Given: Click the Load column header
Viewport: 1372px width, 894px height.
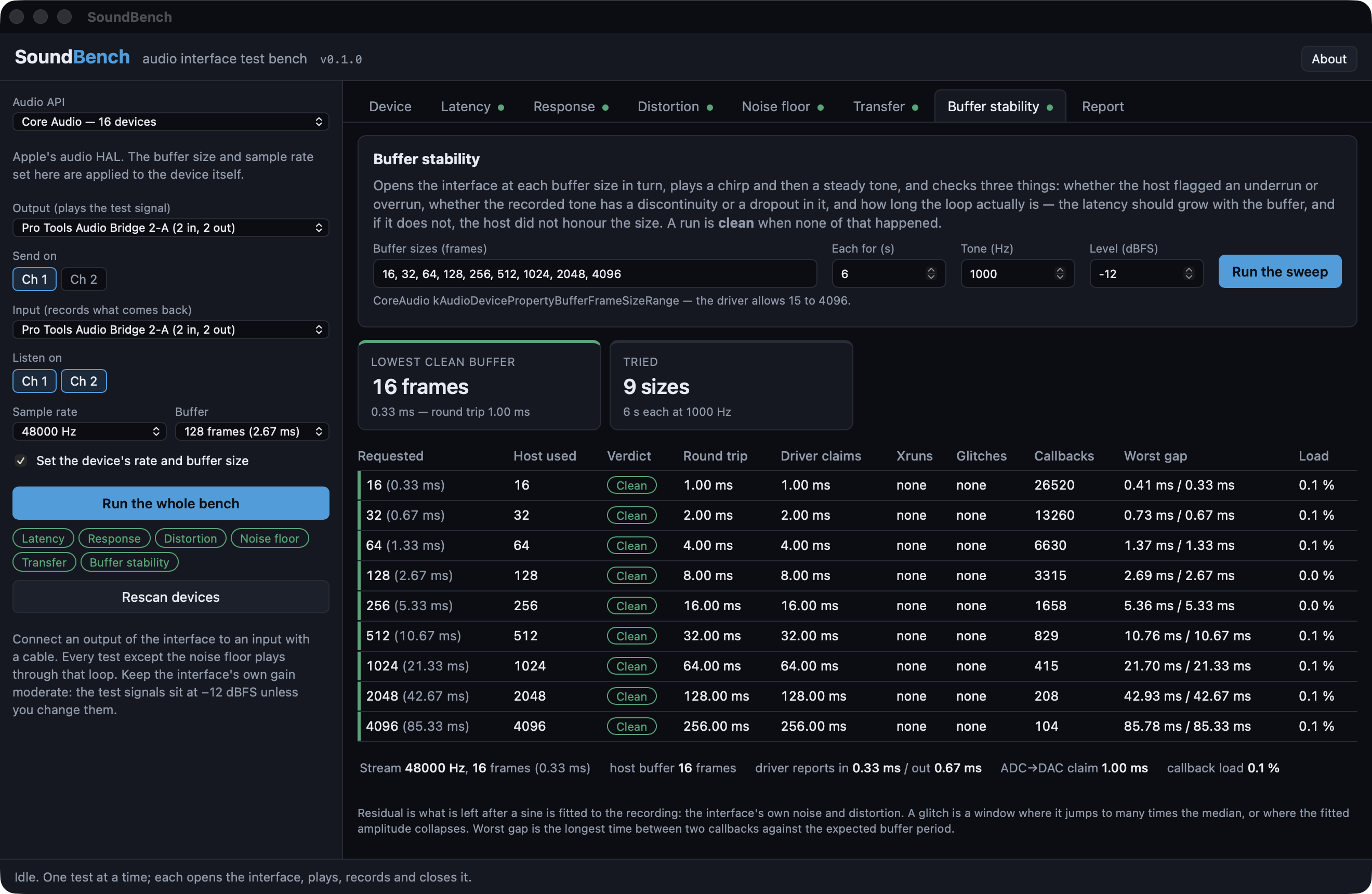Looking at the screenshot, I should click(1313, 456).
